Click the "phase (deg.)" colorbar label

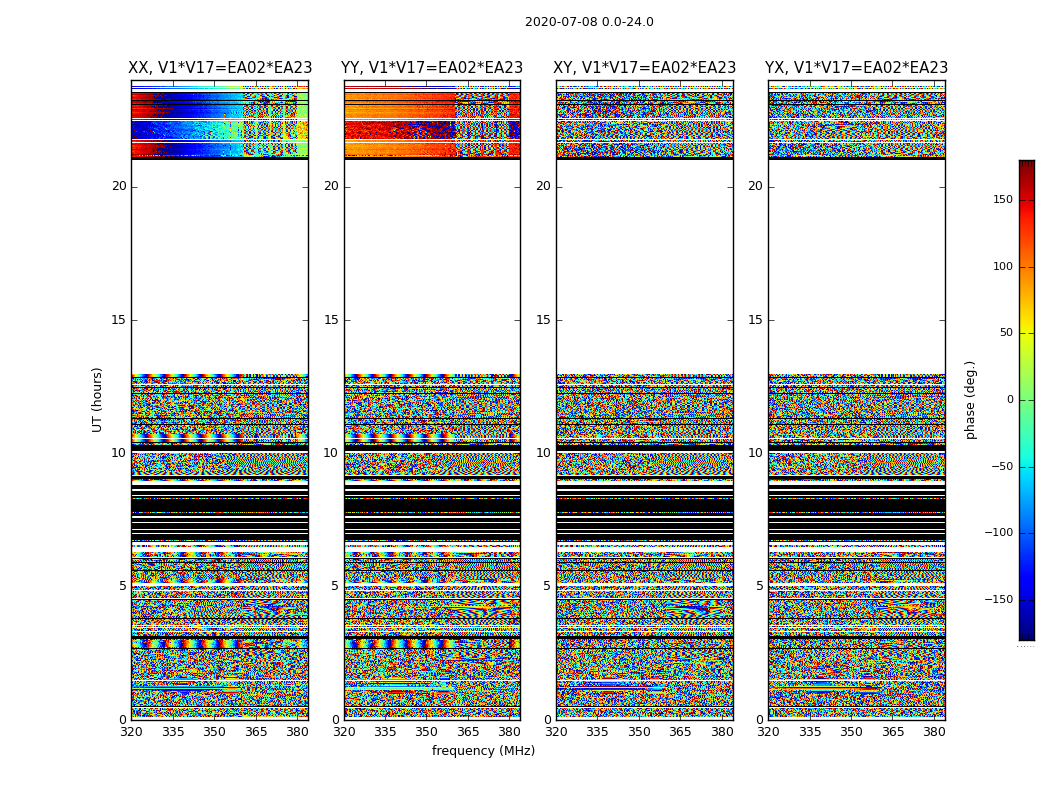point(970,400)
